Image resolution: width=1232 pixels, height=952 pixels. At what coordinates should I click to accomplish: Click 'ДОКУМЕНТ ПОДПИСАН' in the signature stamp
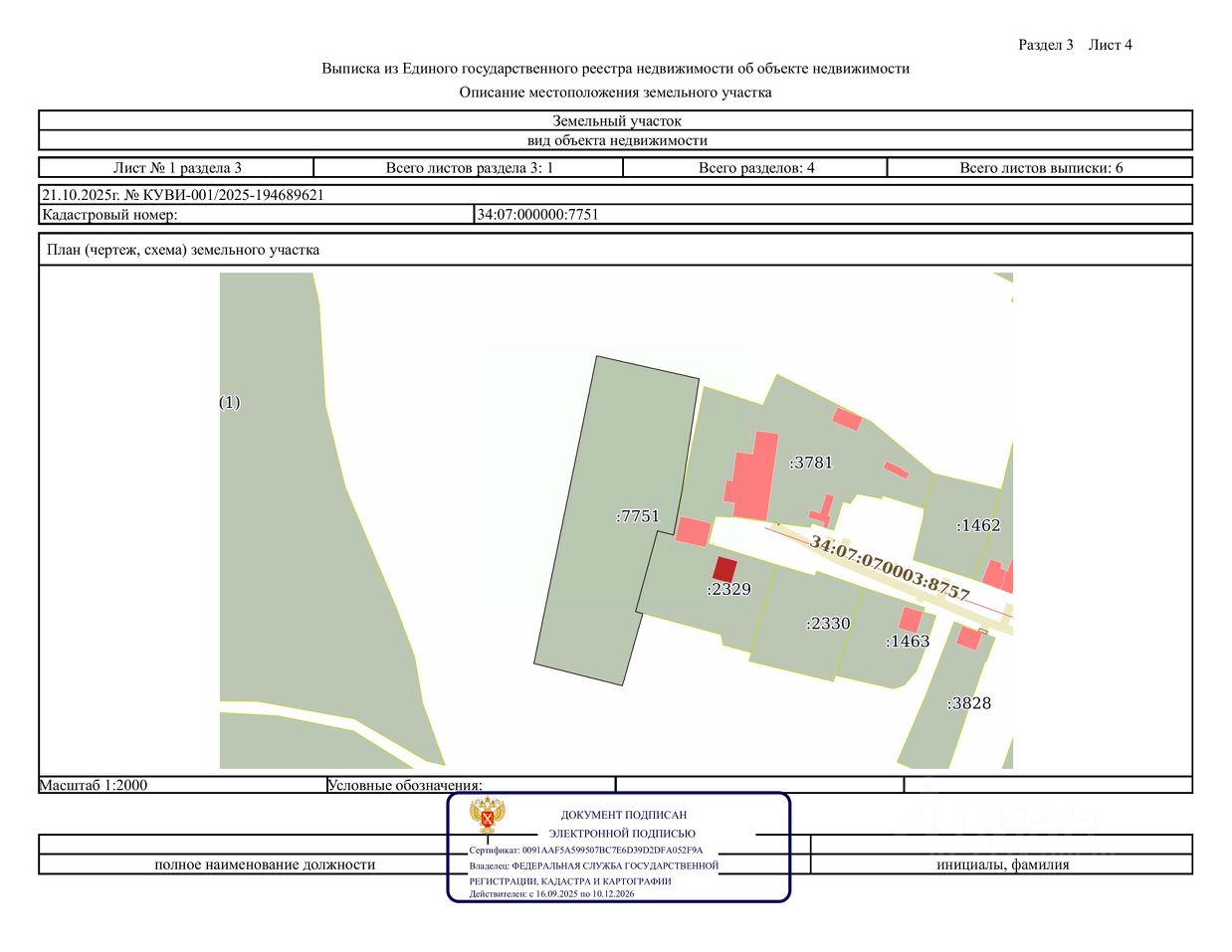pyautogui.click(x=624, y=815)
